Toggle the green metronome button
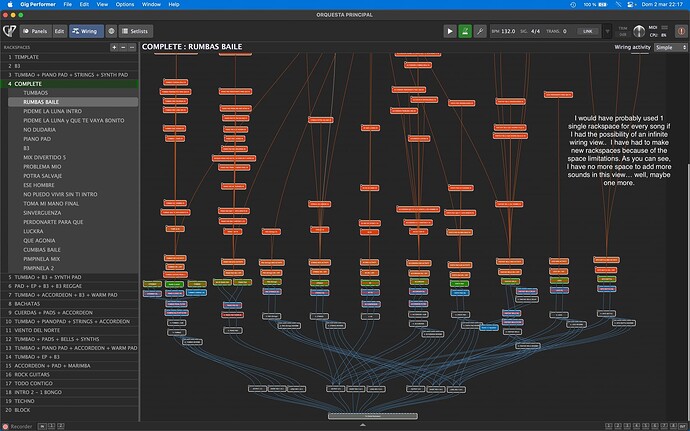Viewport: 690px width, 431px height. (x=465, y=31)
